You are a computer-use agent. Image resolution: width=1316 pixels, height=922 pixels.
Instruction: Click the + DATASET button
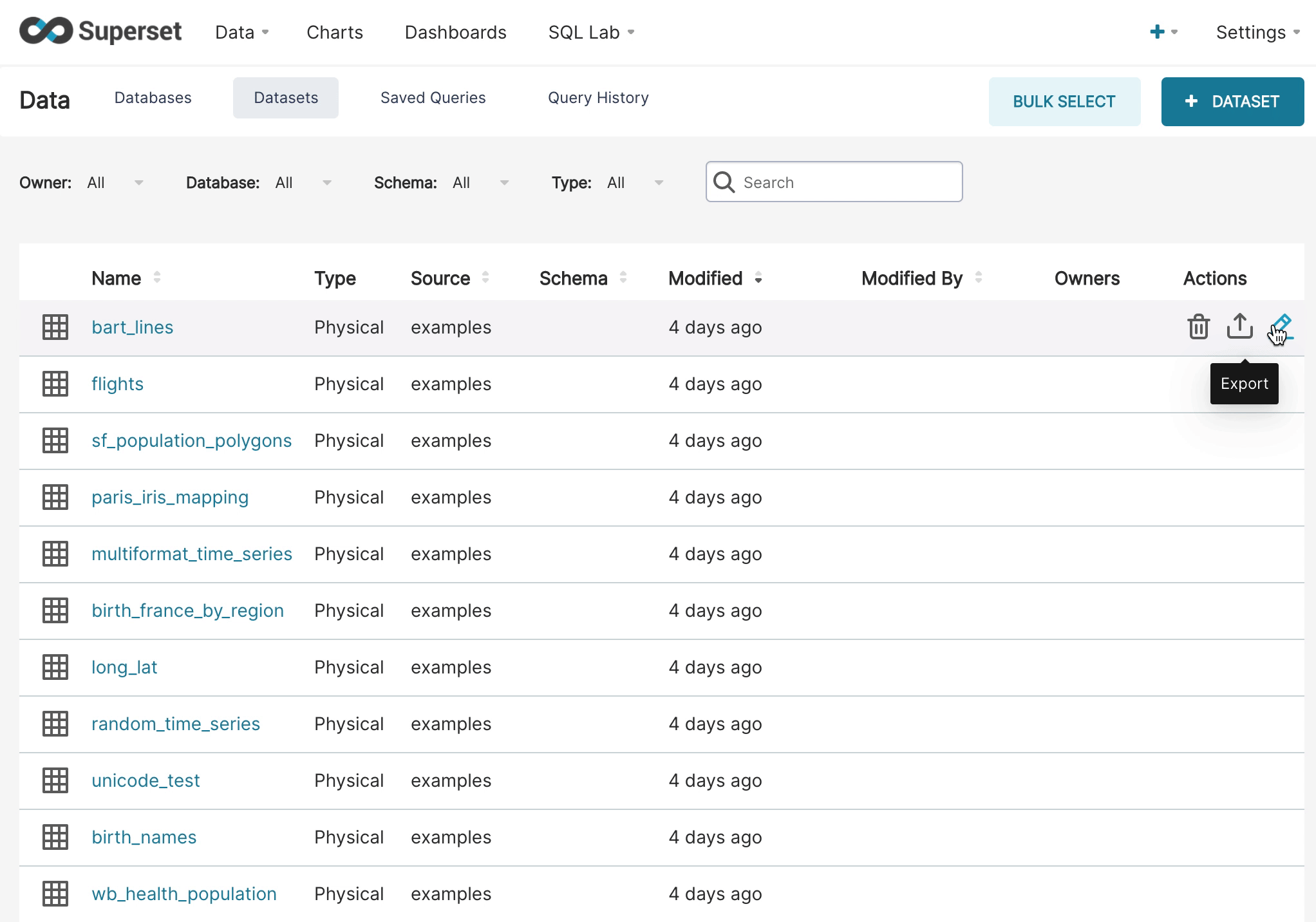click(x=1232, y=102)
